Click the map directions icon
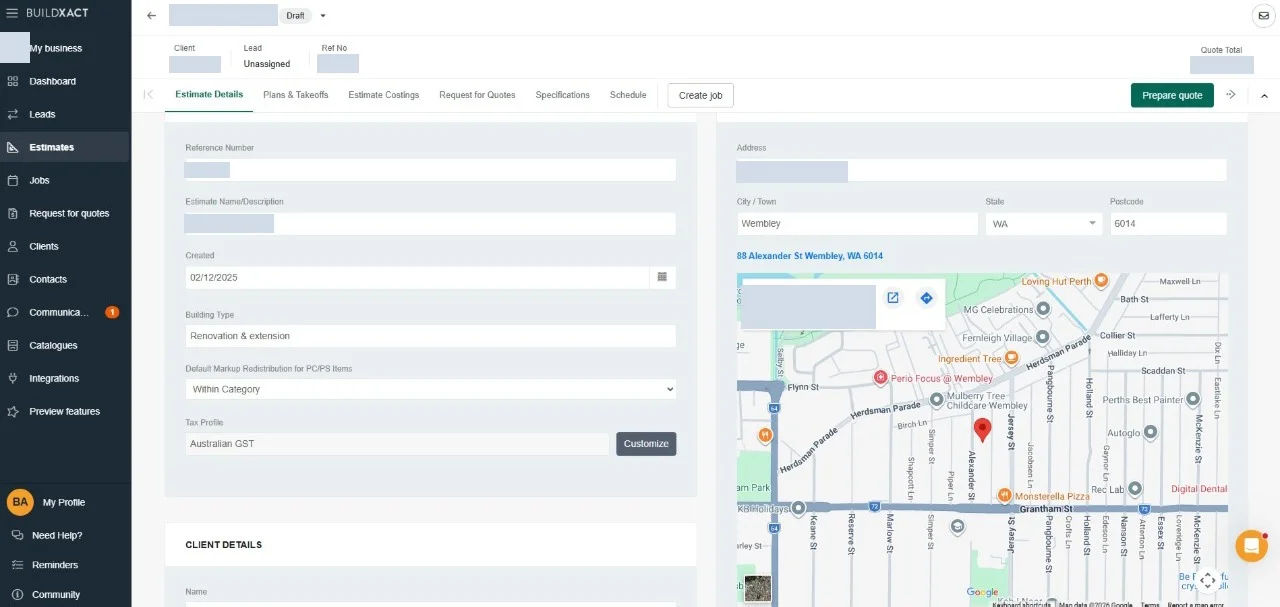The height and width of the screenshot is (607, 1280). click(x=926, y=298)
